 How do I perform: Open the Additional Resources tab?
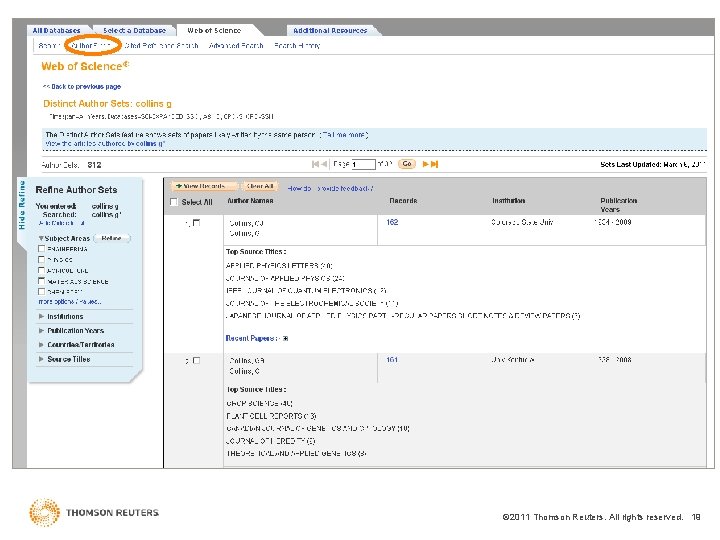tap(330, 30)
